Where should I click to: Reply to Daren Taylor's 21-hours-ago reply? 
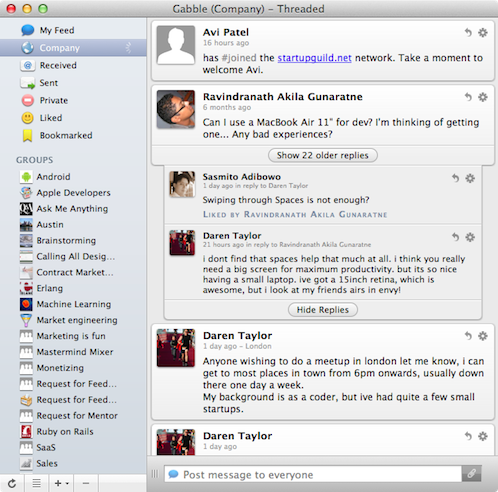click(x=455, y=237)
